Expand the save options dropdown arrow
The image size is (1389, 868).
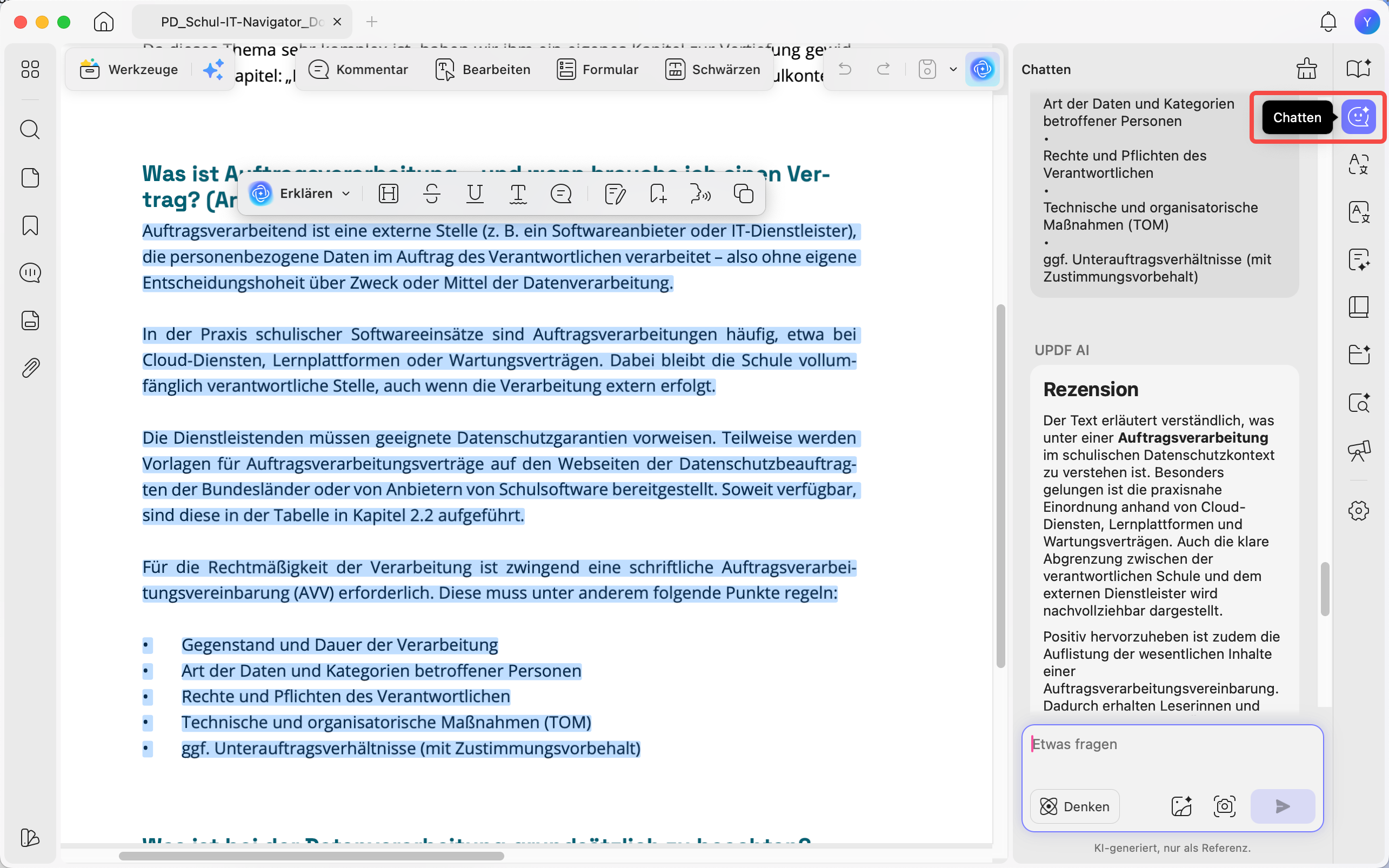tap(953, 70)
